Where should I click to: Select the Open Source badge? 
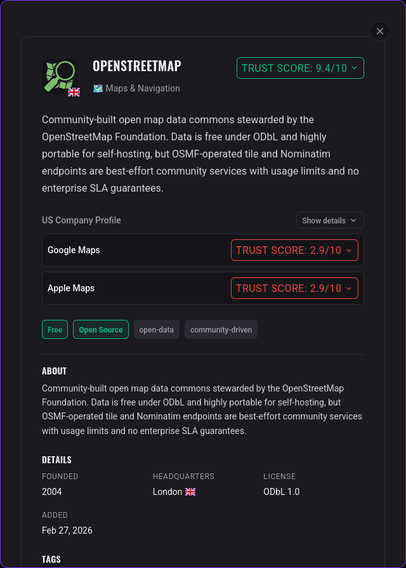point(101,330)
